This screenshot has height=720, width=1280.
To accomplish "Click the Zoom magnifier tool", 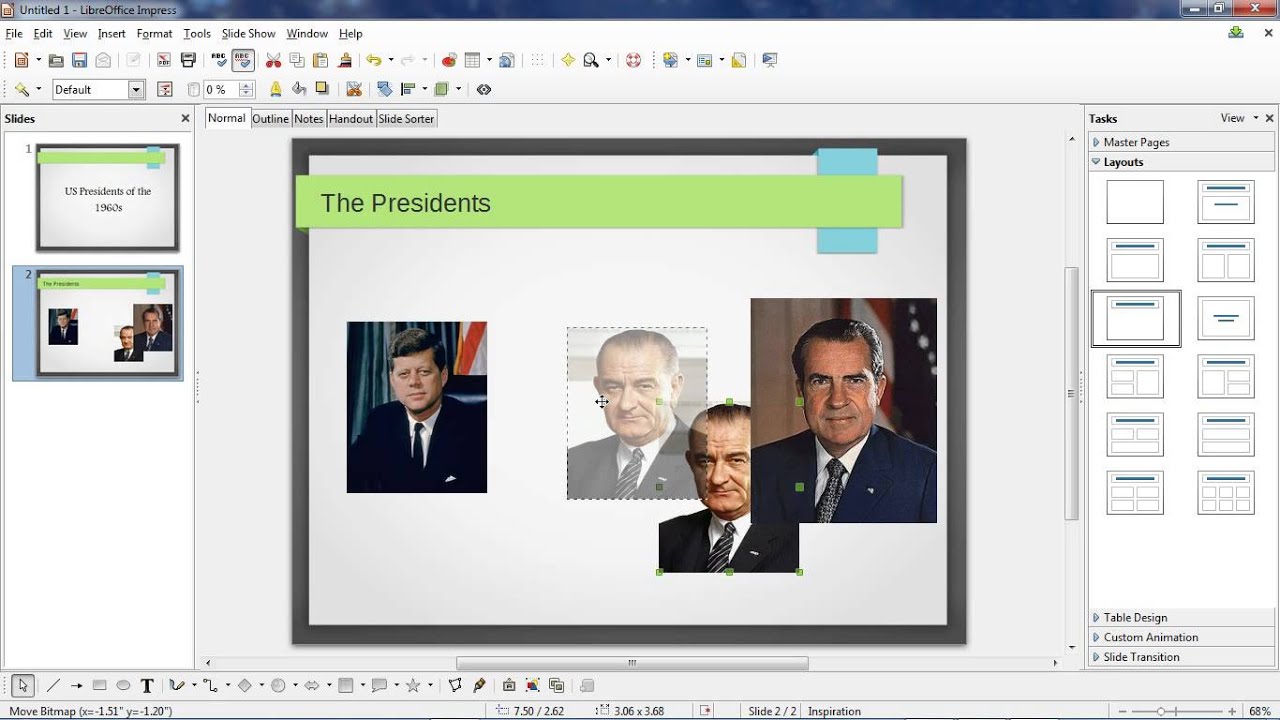I will [x=591, y=60].
